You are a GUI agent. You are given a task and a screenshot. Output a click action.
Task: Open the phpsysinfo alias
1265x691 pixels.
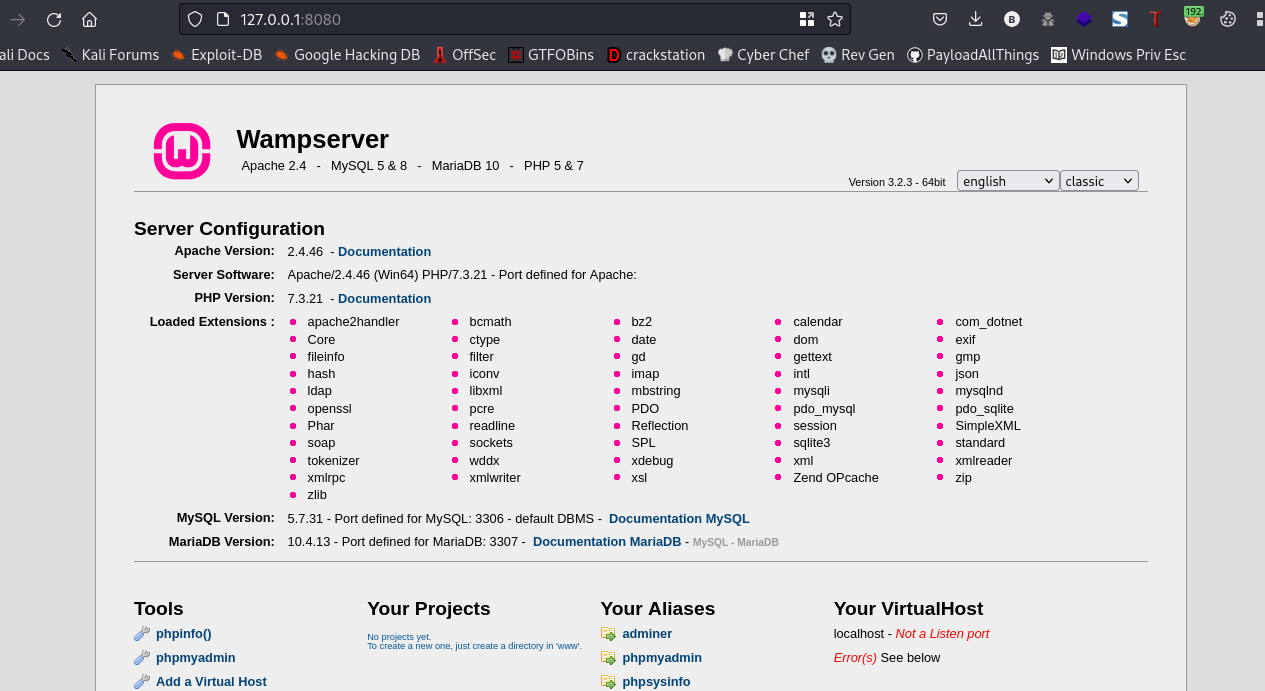coord(656,682)
